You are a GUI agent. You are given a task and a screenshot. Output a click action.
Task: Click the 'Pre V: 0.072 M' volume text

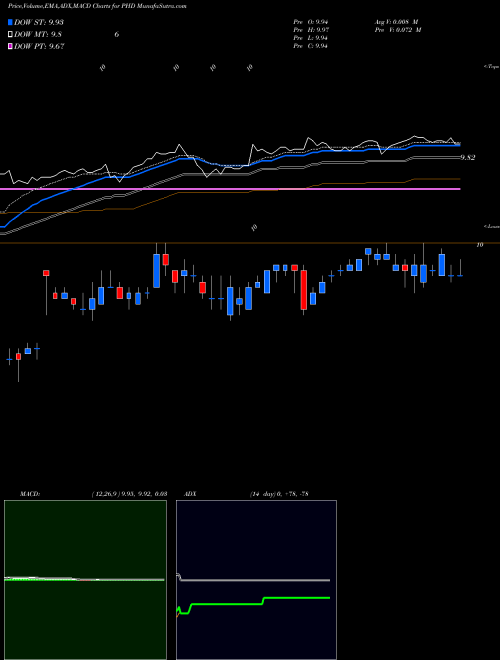pos(398,30)
